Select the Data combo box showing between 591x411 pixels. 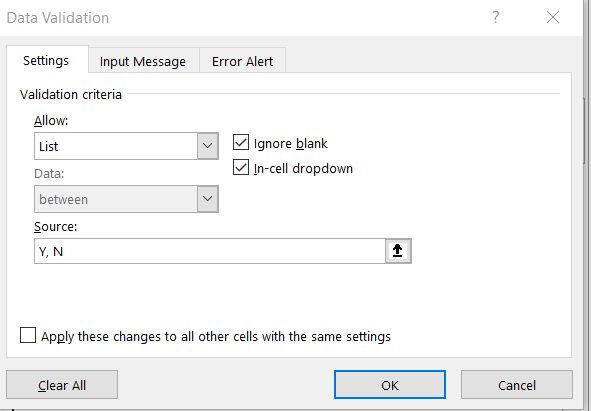[126, 199]
